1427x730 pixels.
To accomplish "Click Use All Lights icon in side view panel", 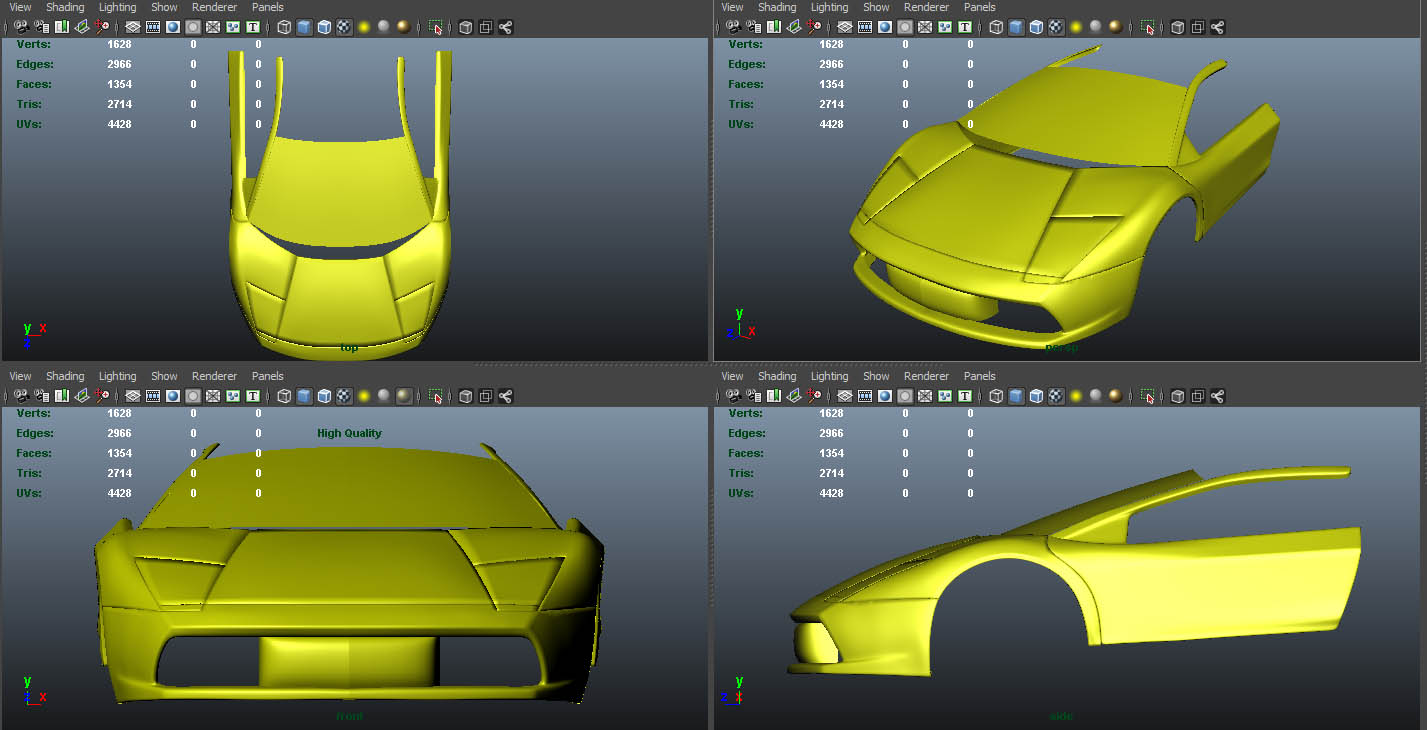I will (1076, 396).
